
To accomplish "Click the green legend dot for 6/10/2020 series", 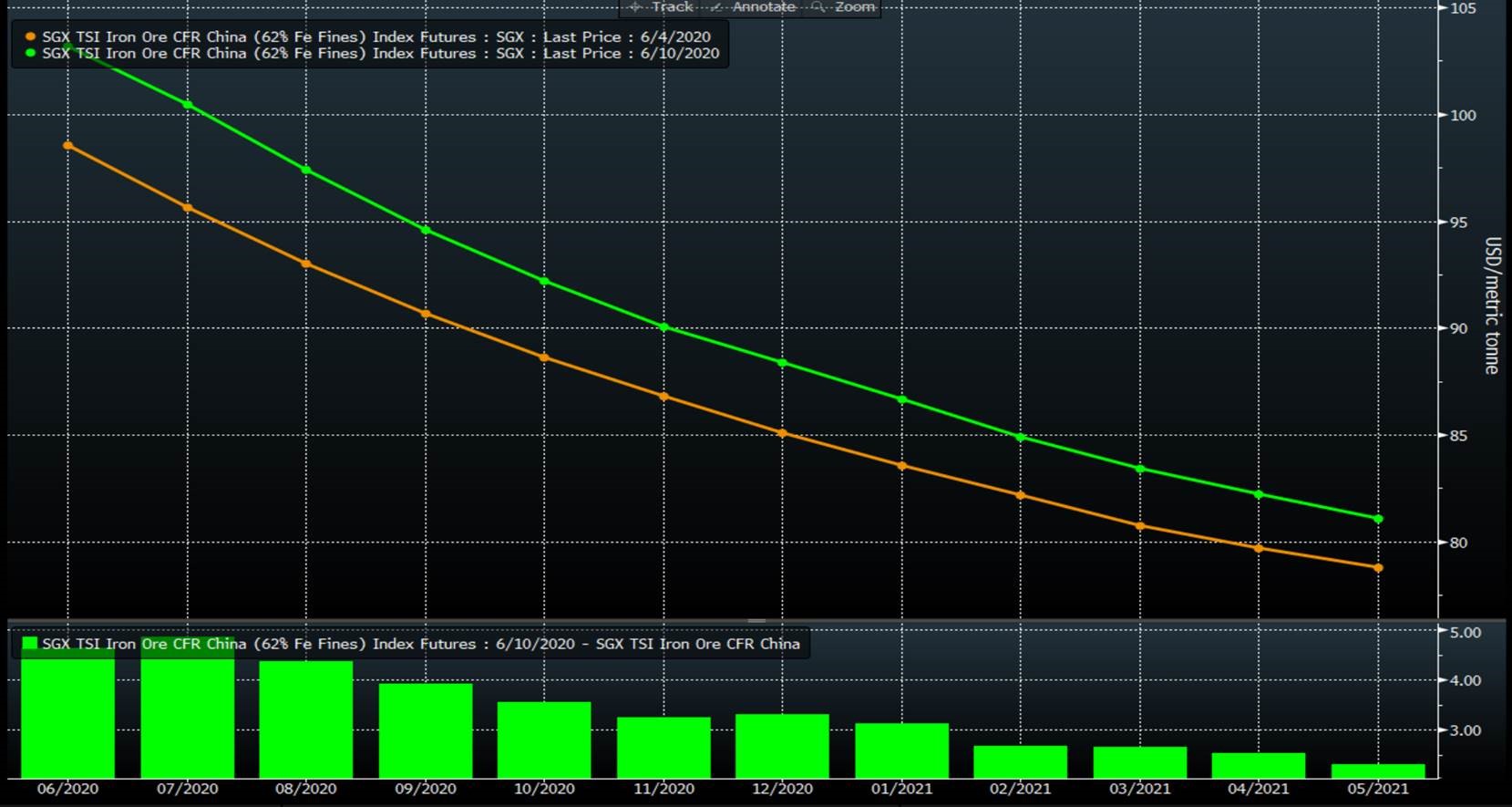I will 30,54.
